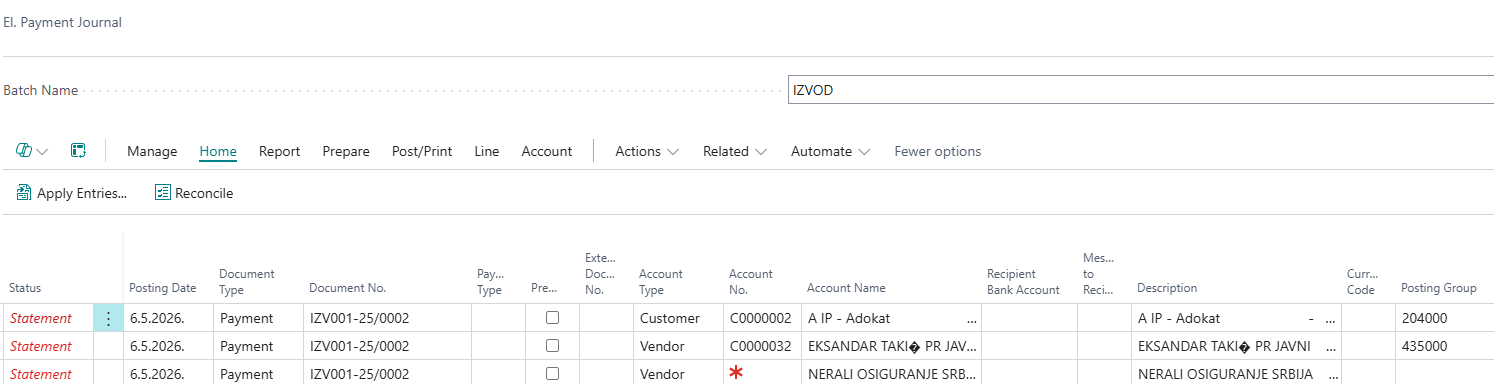Open the Report tab
The height and width of the screenshot is (384, 1494).
[280, 151]
